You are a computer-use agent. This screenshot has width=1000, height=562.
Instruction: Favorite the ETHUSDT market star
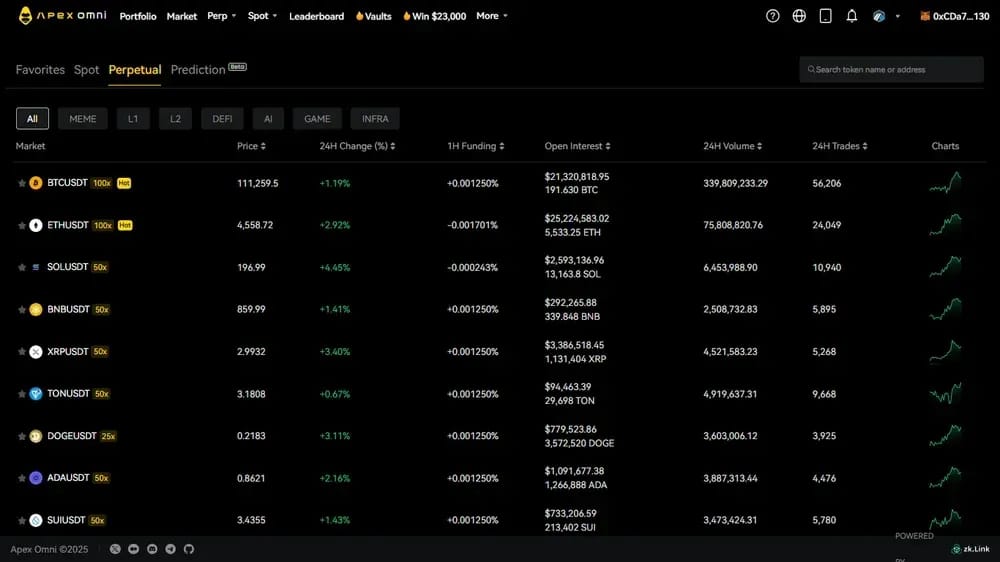pyautogui.click(x=22, y=225)
